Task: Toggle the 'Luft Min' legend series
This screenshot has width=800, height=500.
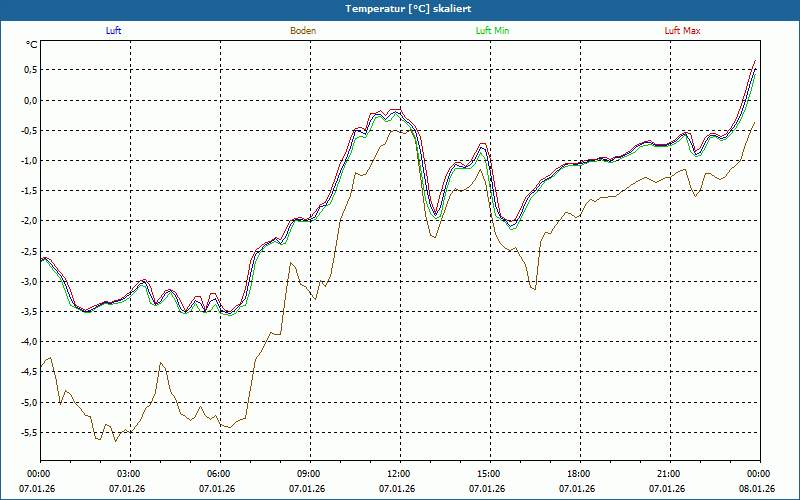Action: tap(493, 31)
